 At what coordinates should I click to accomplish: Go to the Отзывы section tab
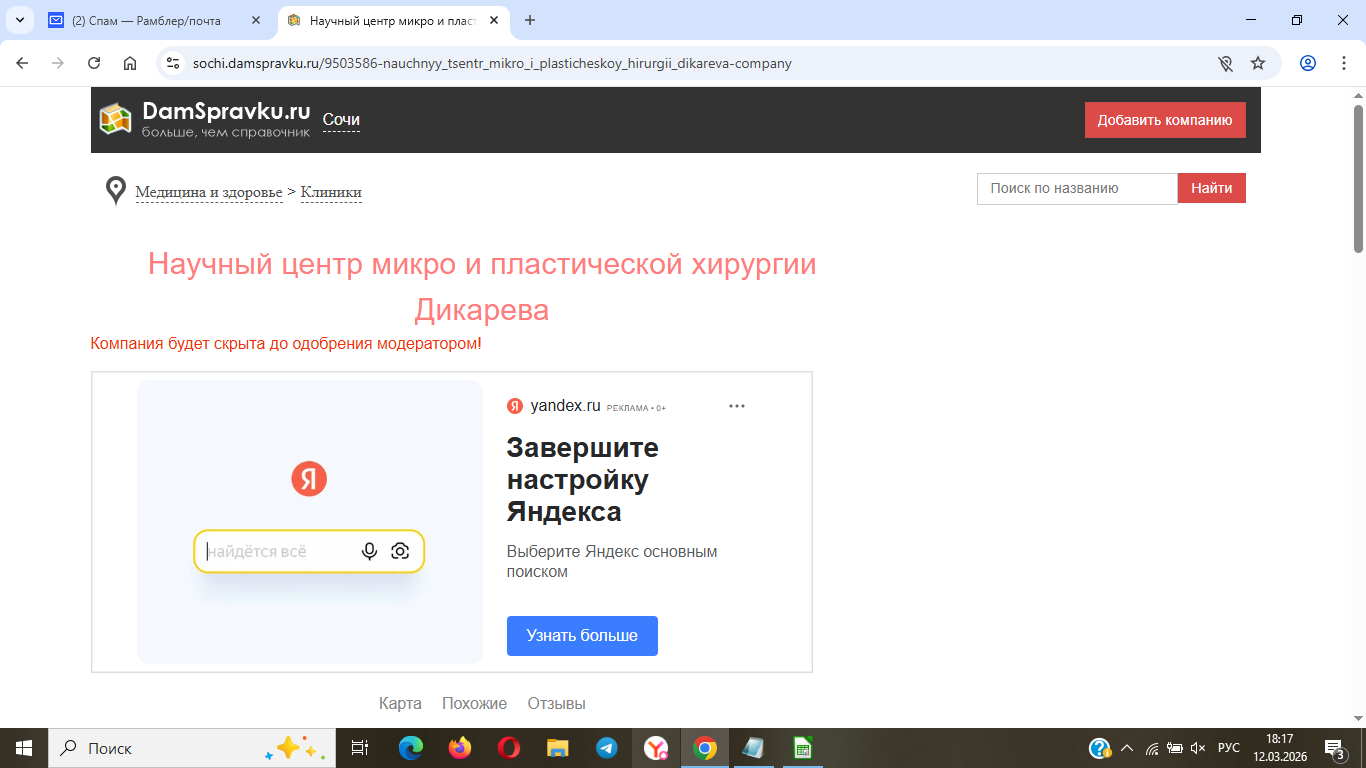[556, 703]
